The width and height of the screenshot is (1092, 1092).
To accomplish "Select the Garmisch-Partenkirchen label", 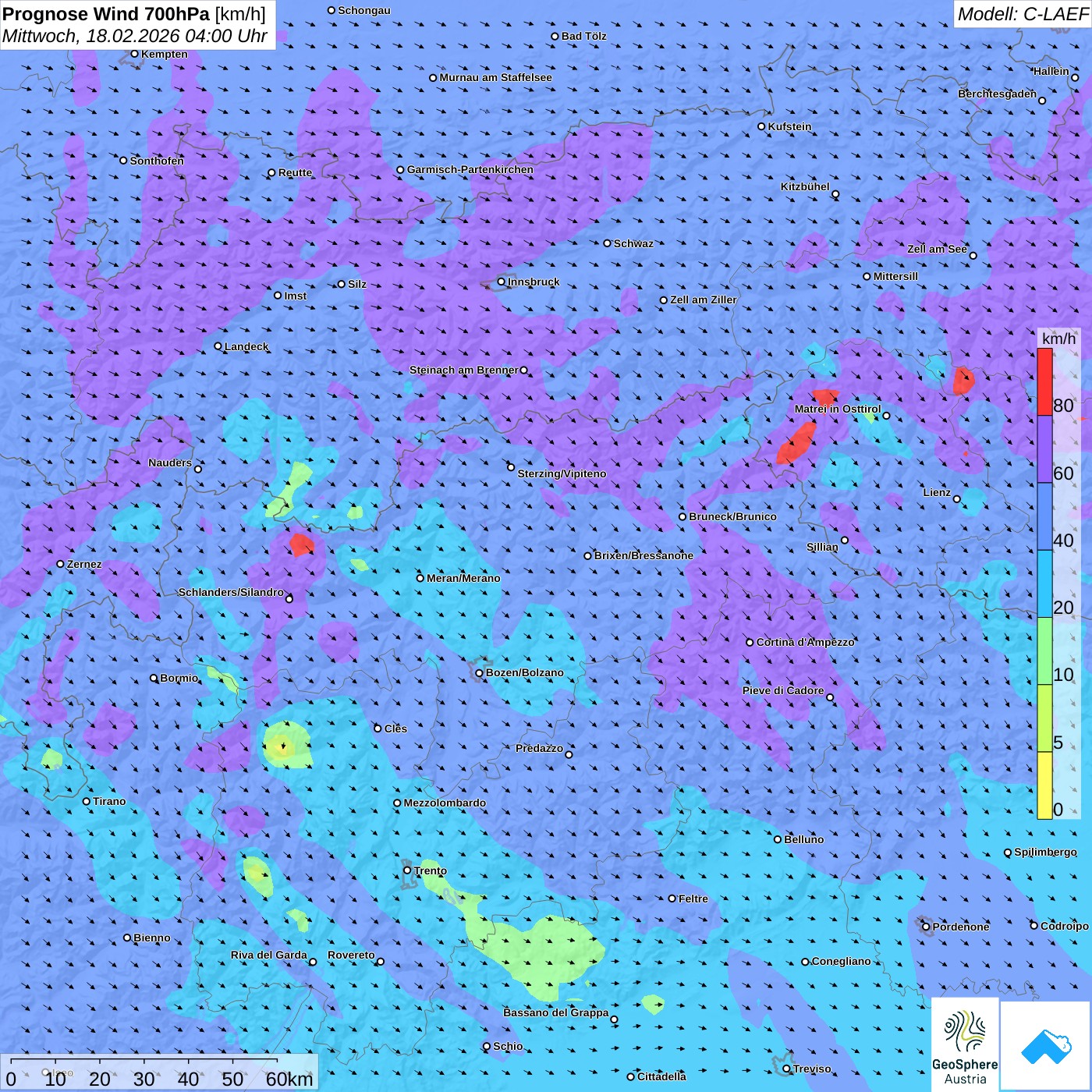I will [470, 169].
